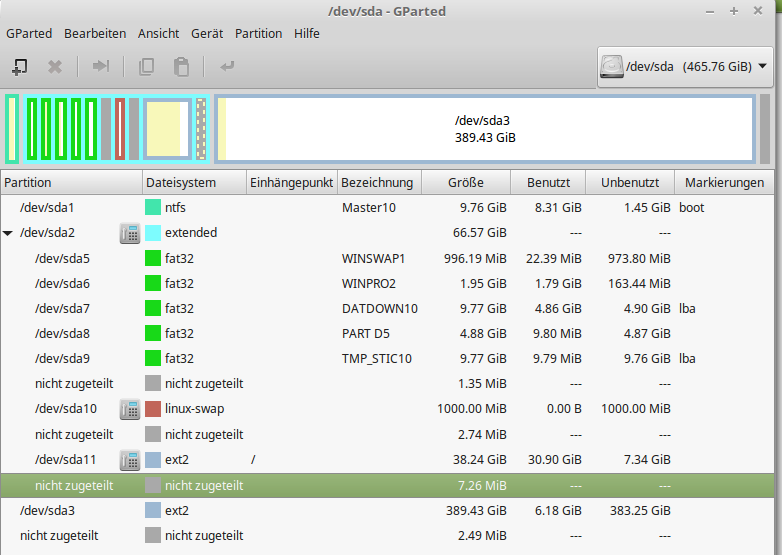Open the Ansicht menu
782x555 pixels.
[159, 33]
